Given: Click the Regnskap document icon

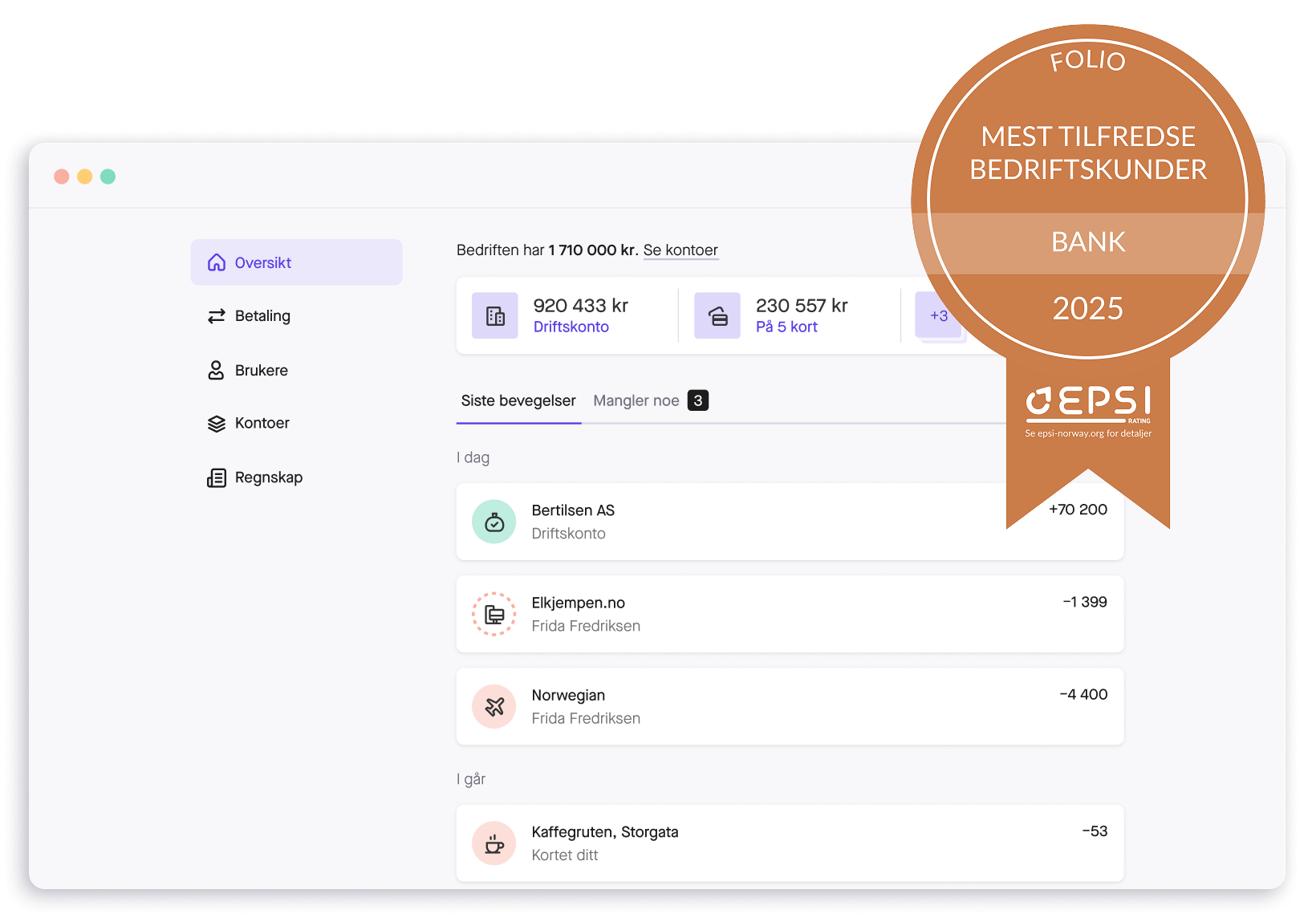Looking at the screenshot, I should pyautogui.click(x=217, y=477).
